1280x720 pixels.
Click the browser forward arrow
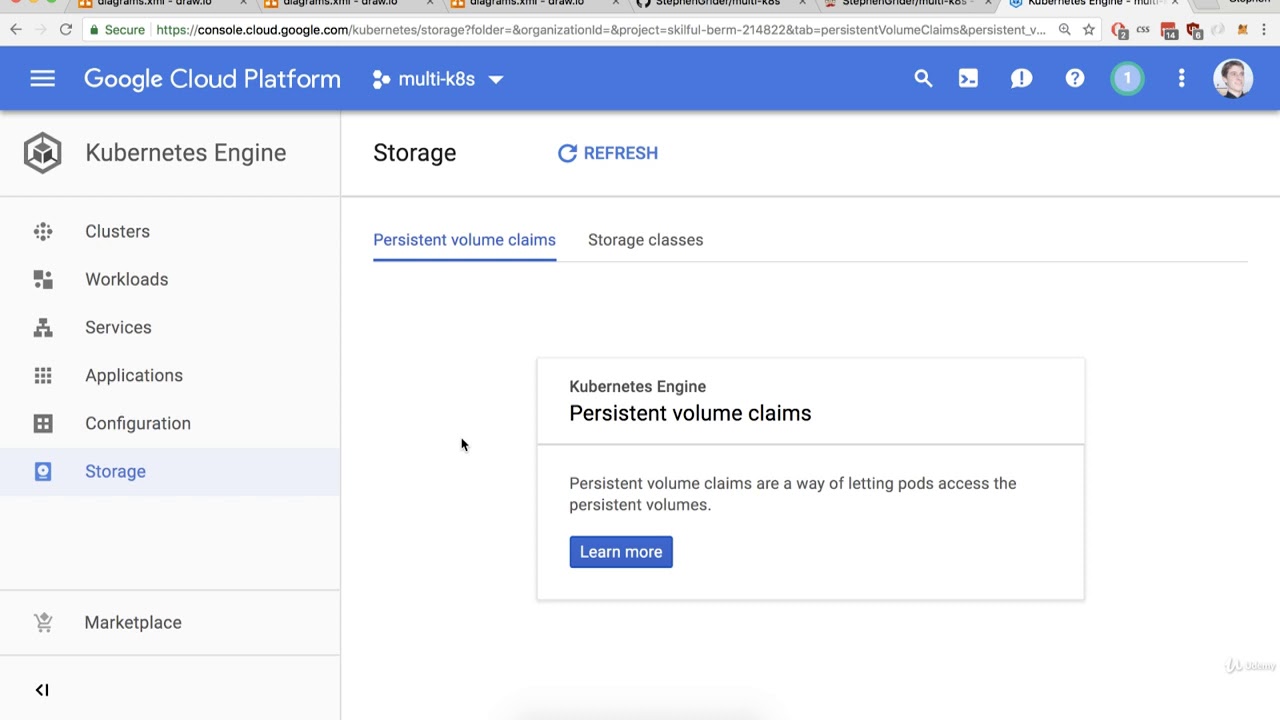[40, 30]
